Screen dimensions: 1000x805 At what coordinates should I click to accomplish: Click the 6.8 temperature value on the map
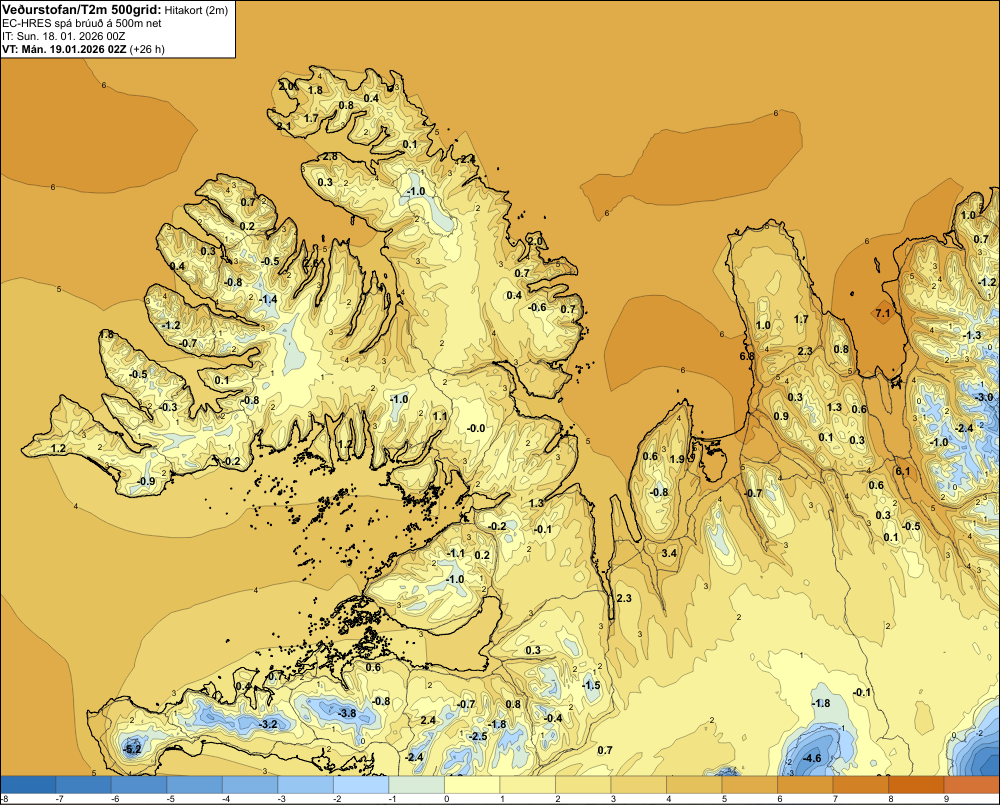coord(747,356)
